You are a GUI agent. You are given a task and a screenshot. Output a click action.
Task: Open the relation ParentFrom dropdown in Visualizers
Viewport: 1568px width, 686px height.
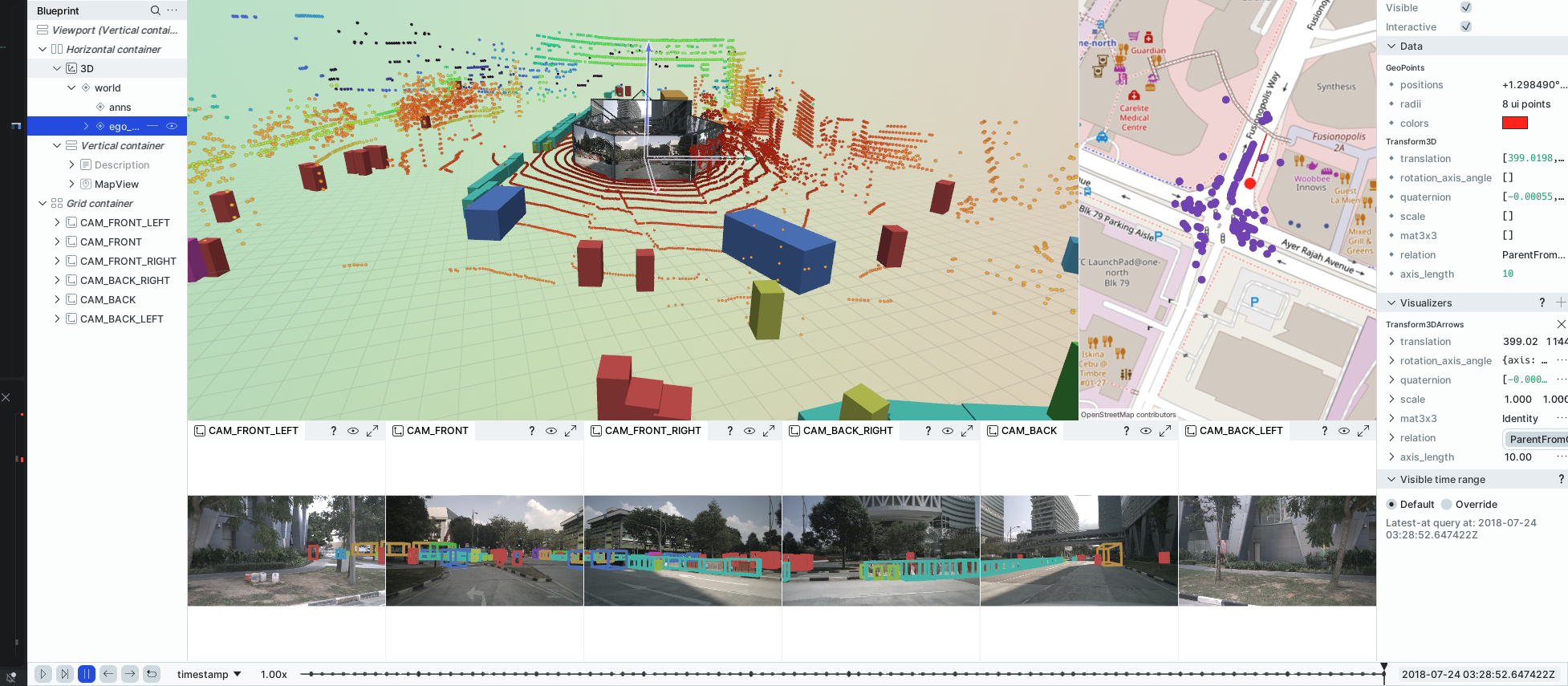(1536, 439)
